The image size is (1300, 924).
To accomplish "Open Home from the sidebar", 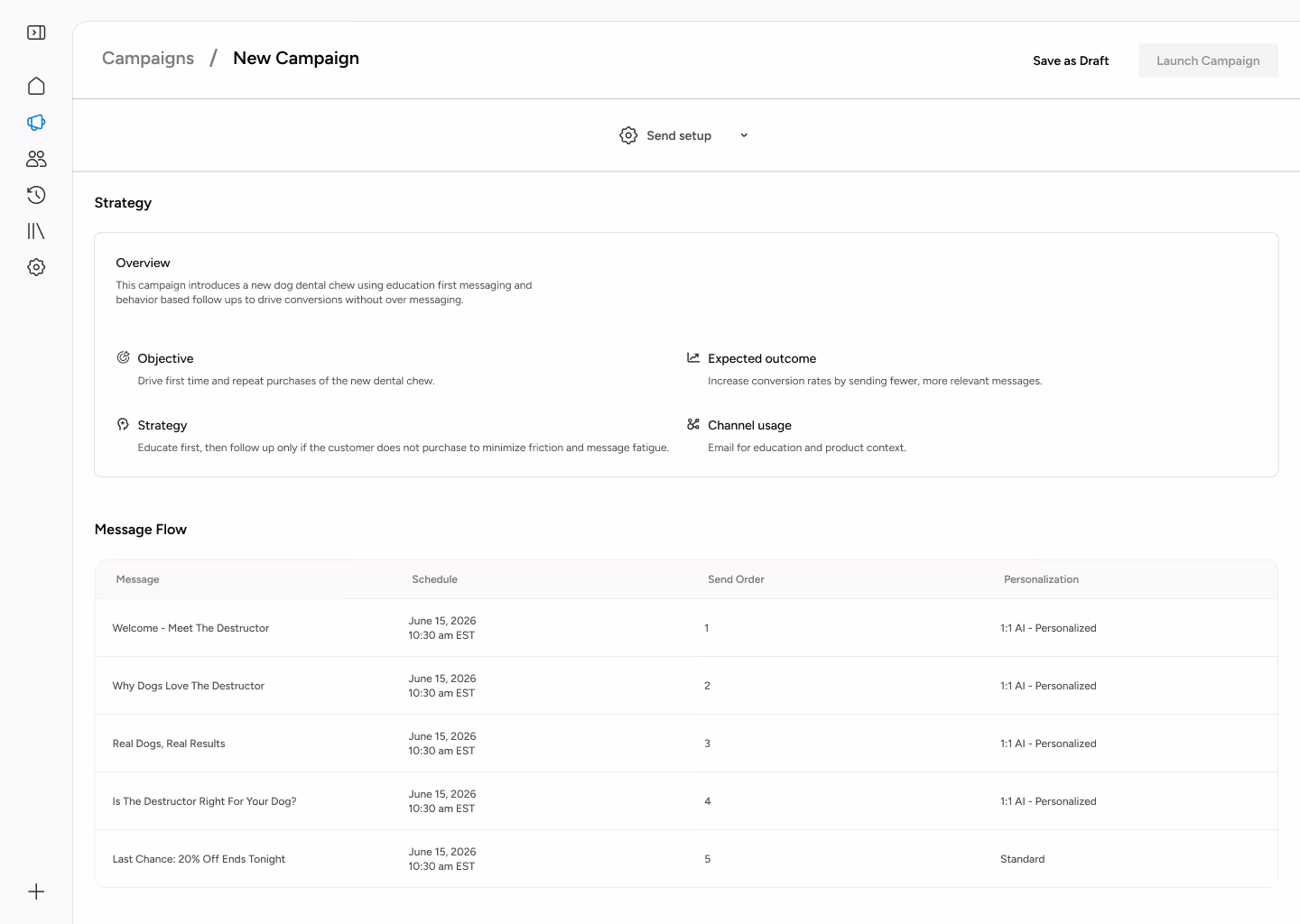I will coord(36,85).
